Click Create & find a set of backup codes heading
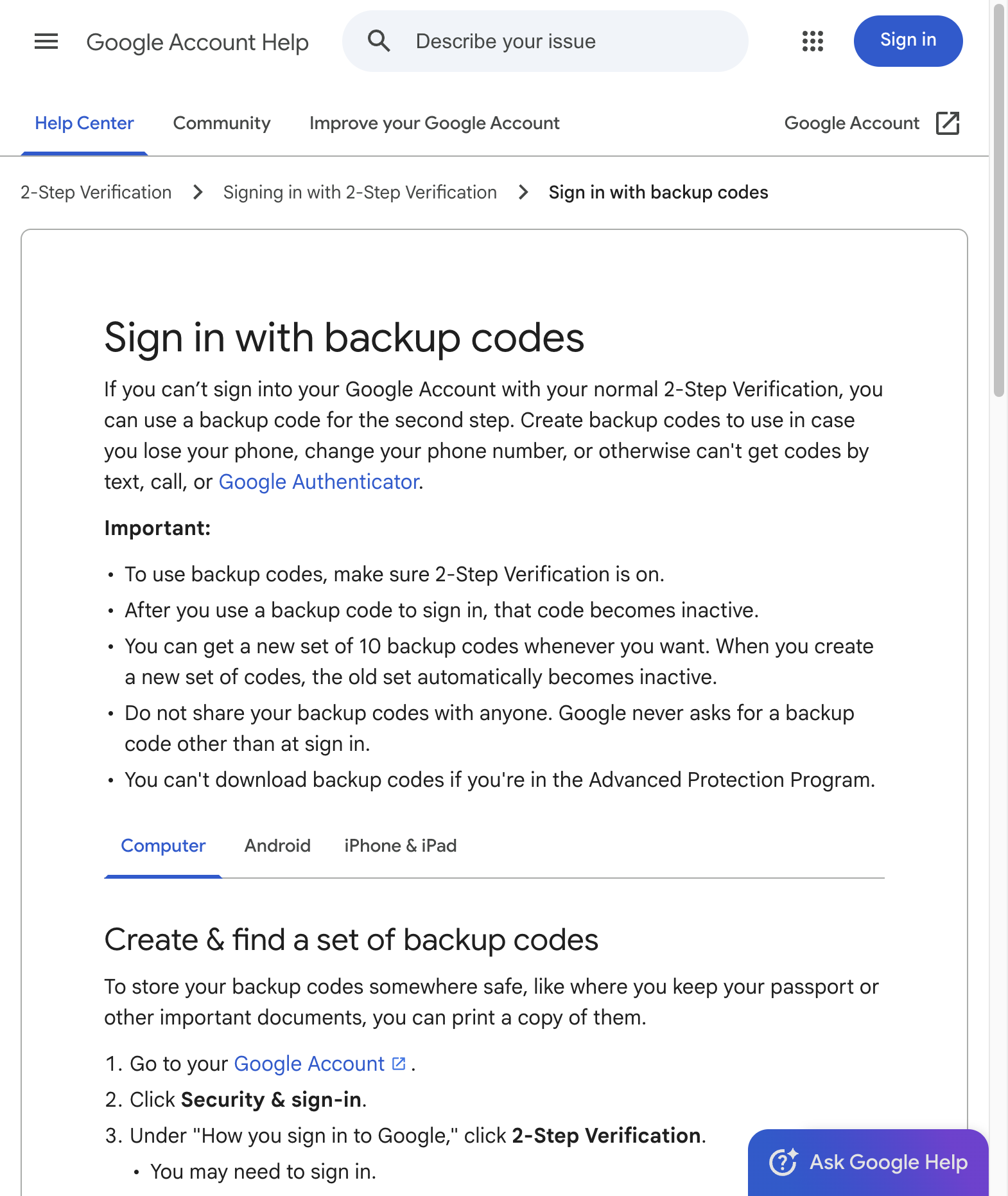 pos(351,940)
